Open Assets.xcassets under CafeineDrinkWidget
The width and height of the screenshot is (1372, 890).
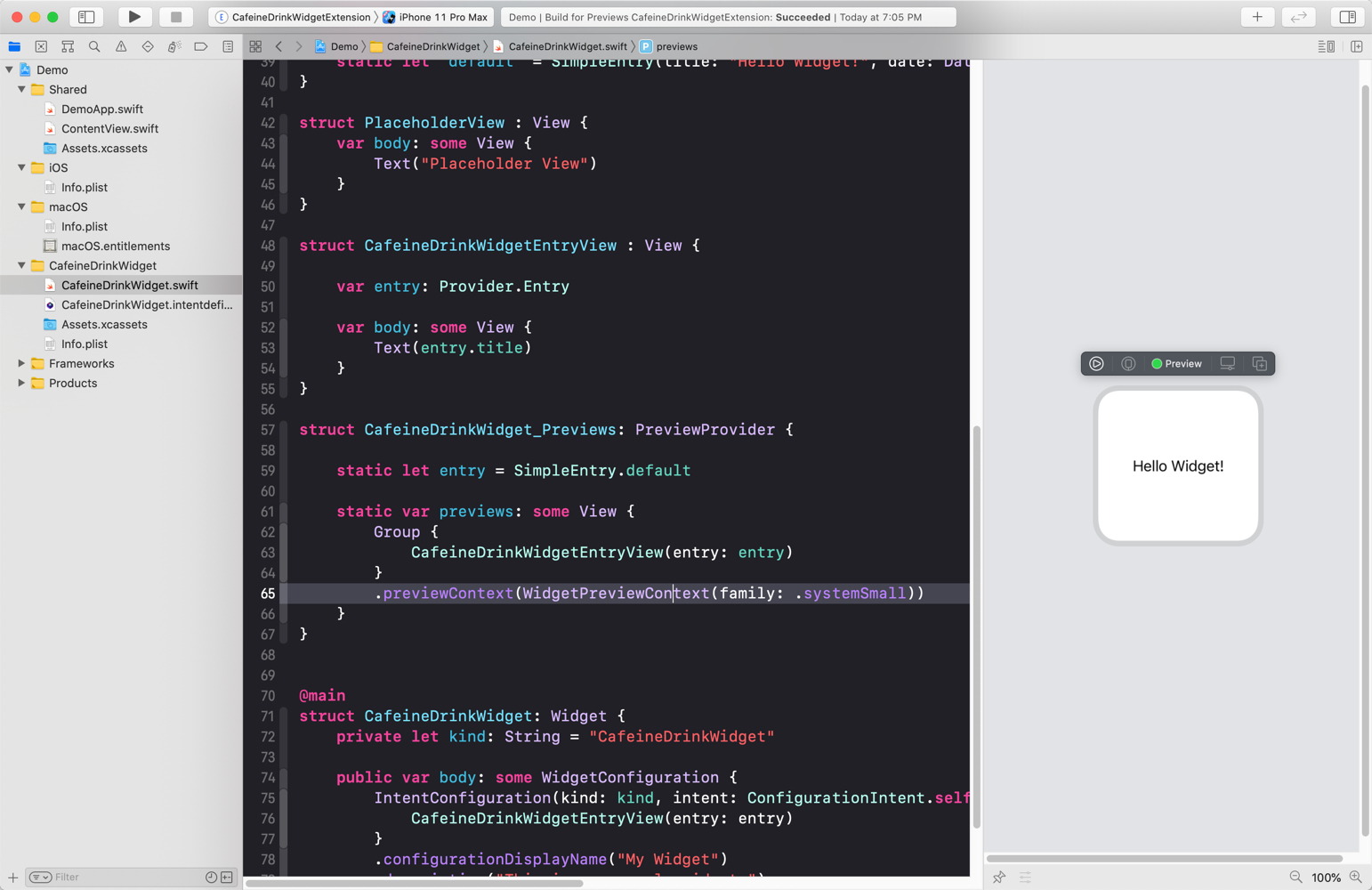pos(104,324)
